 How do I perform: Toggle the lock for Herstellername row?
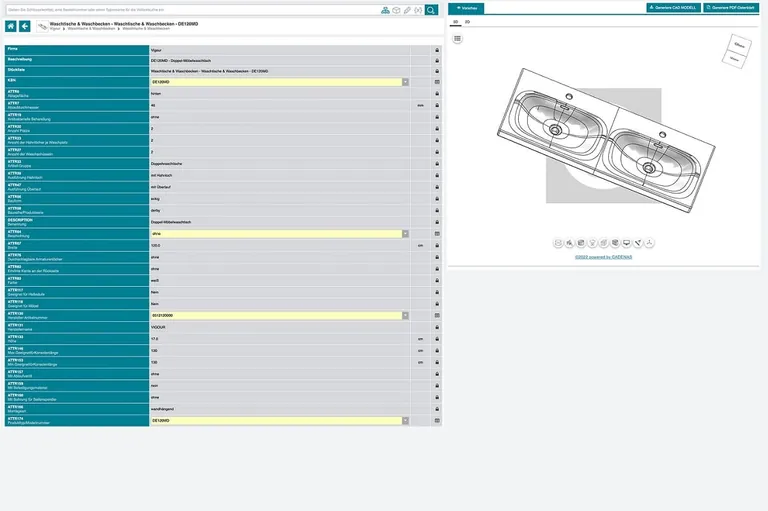(437, 326)
